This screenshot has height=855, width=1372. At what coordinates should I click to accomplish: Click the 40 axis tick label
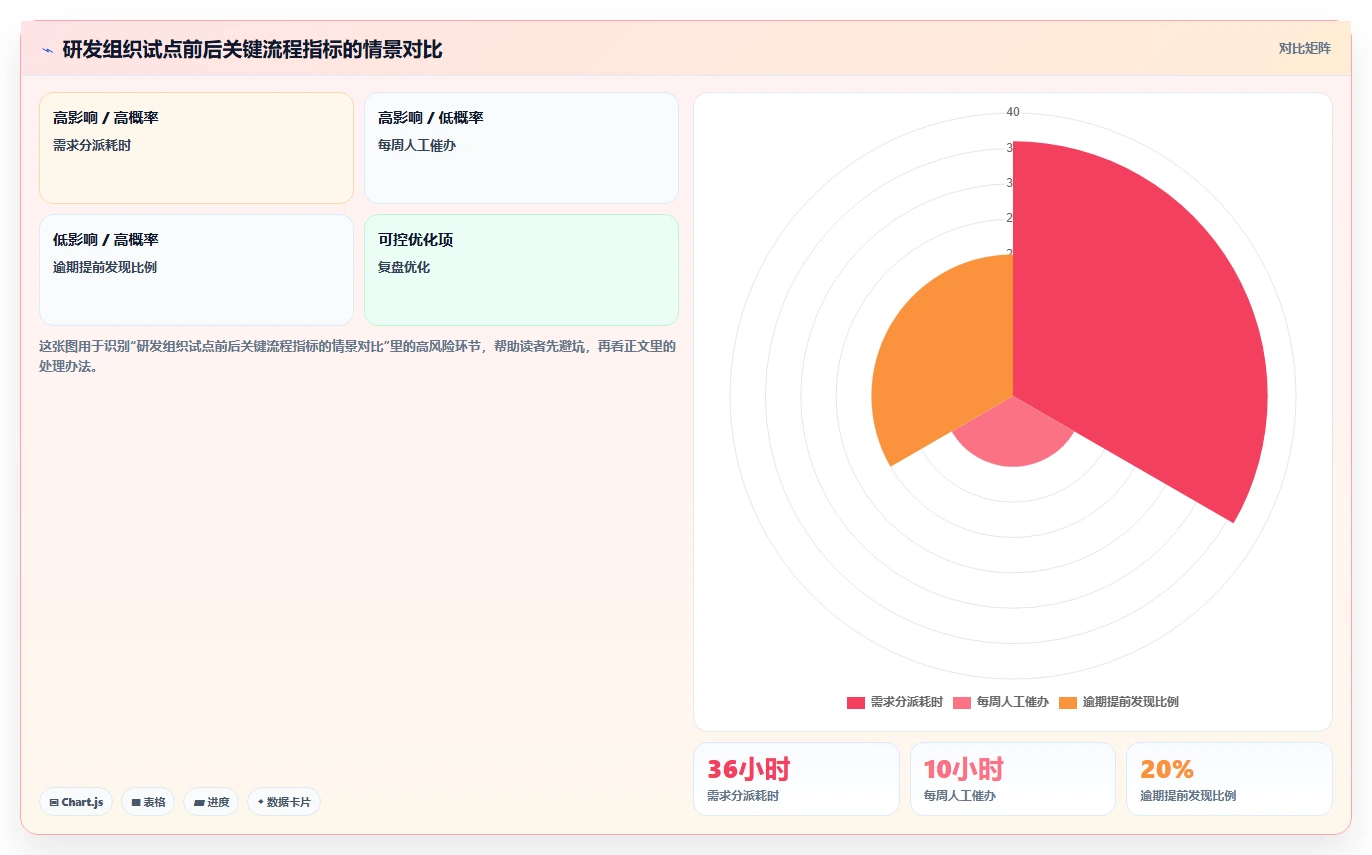pos(1013,112)
